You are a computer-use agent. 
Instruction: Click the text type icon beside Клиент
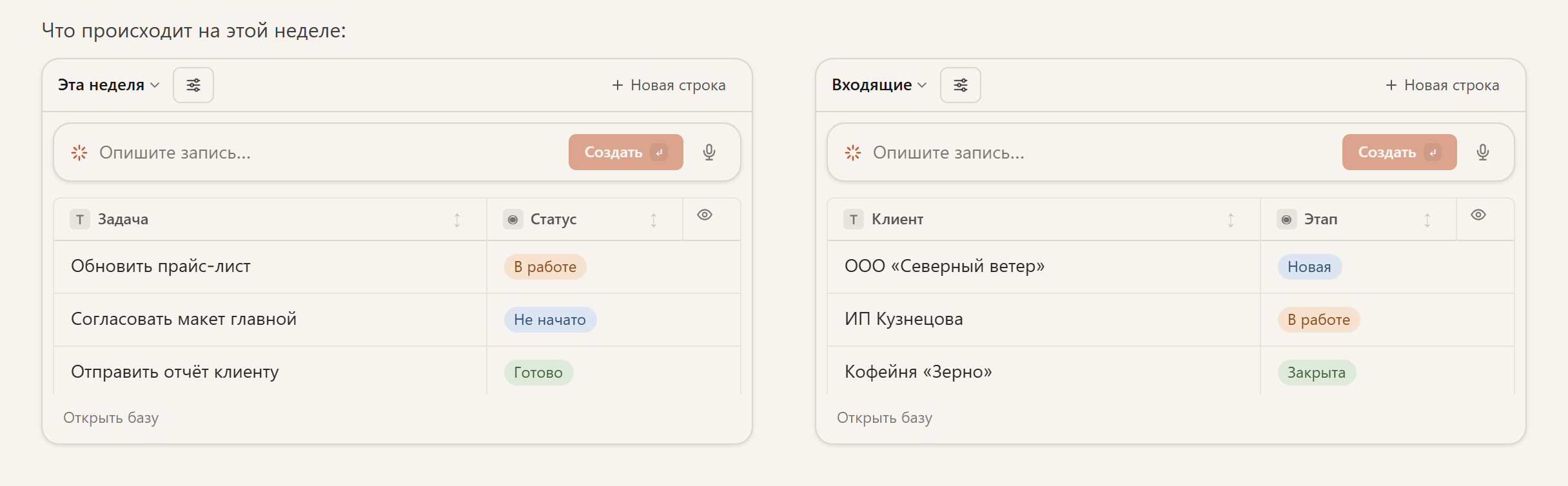pos(854,219)
